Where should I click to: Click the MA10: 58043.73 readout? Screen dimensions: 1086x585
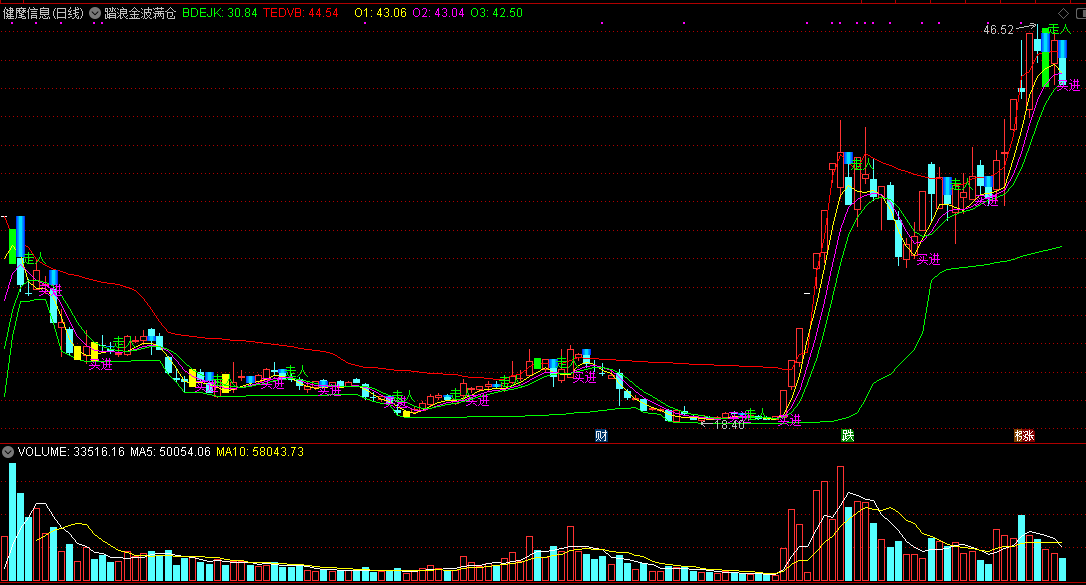(260, 452)
